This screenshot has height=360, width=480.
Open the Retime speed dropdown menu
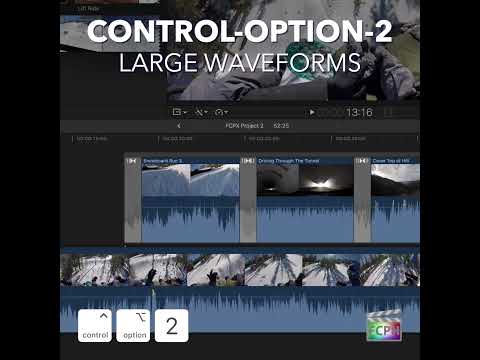[x=221, y=112]
